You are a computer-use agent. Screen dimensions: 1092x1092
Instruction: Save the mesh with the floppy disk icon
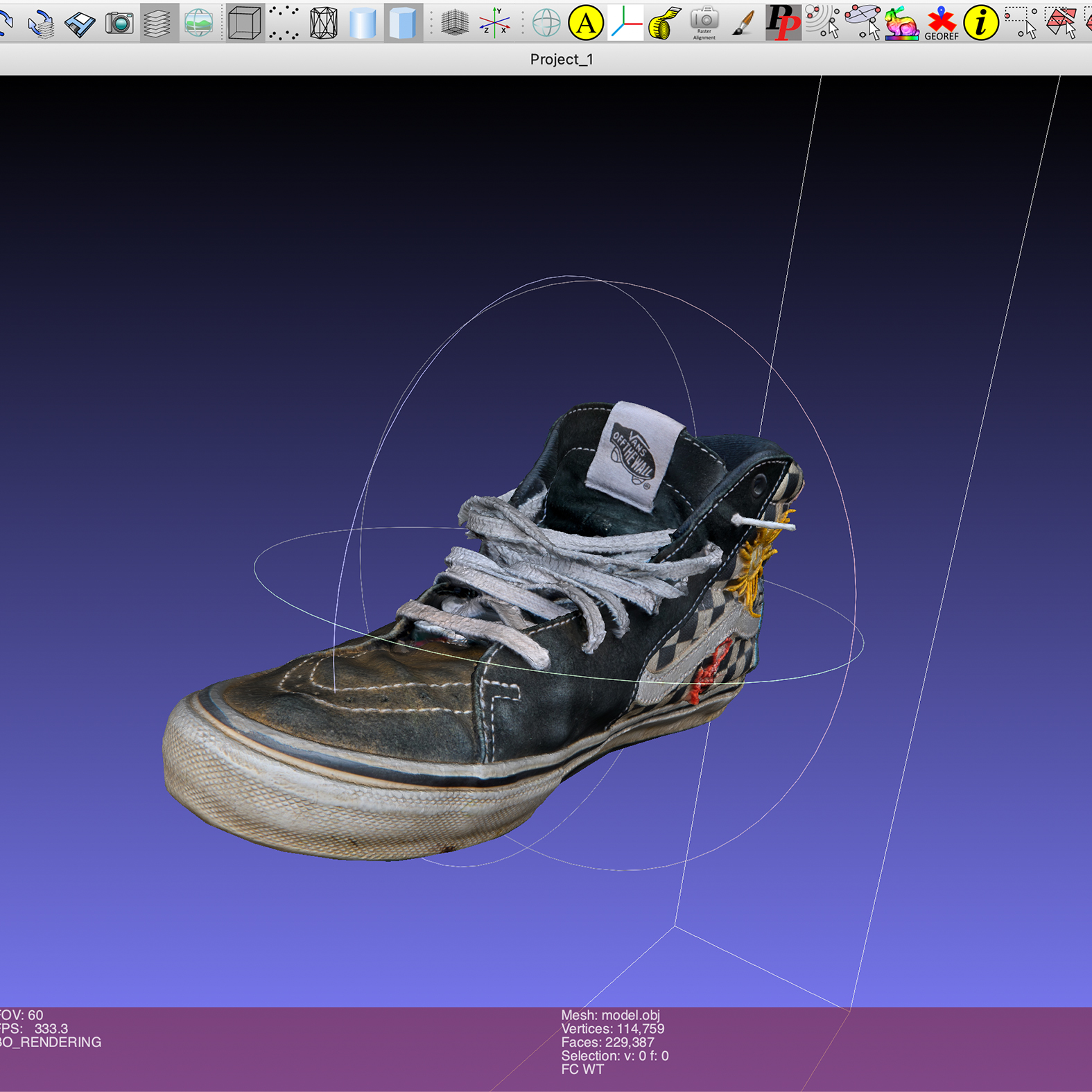pyautogui.click(x=80, y=23)
